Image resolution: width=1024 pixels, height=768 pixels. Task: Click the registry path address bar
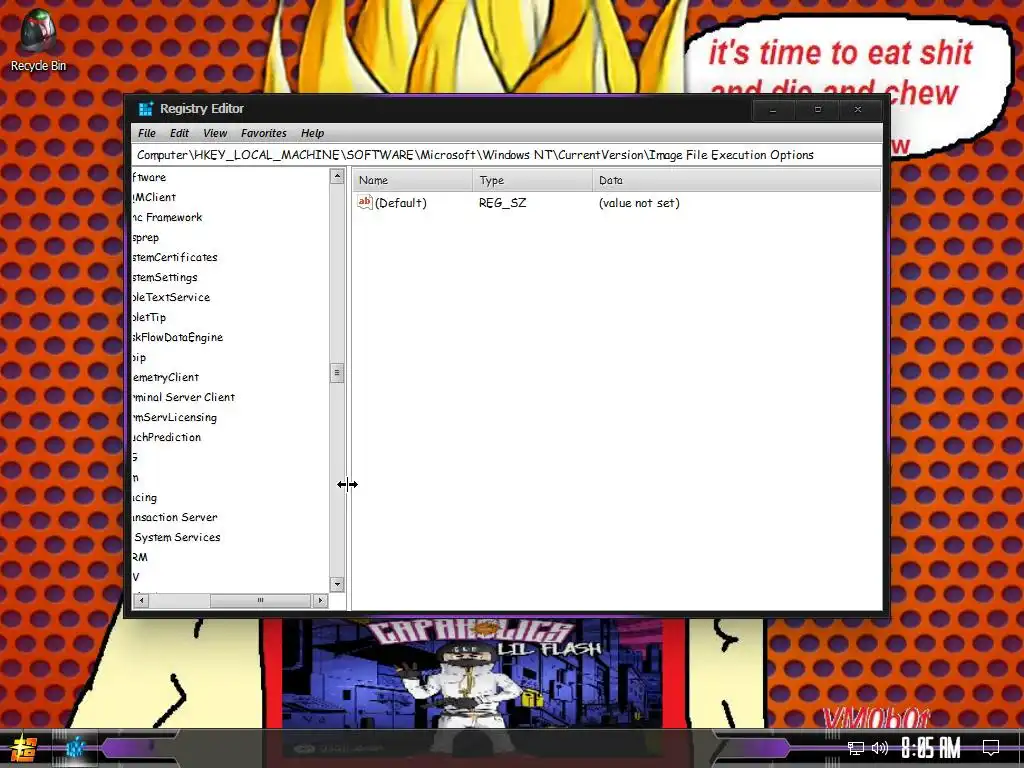tap(506, 155)
